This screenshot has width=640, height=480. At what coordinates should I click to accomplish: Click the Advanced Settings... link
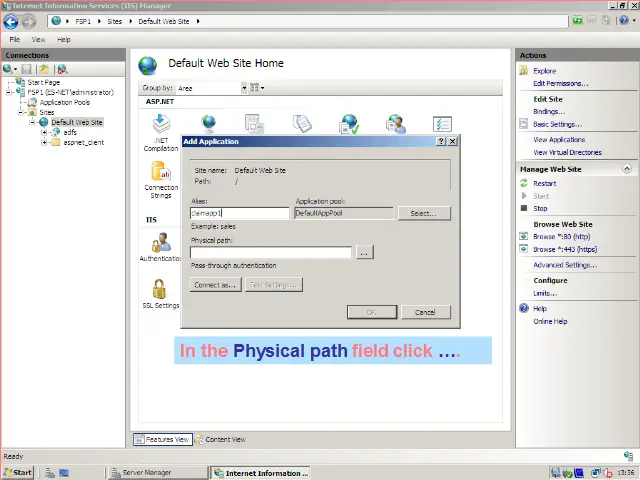[565, 265]
